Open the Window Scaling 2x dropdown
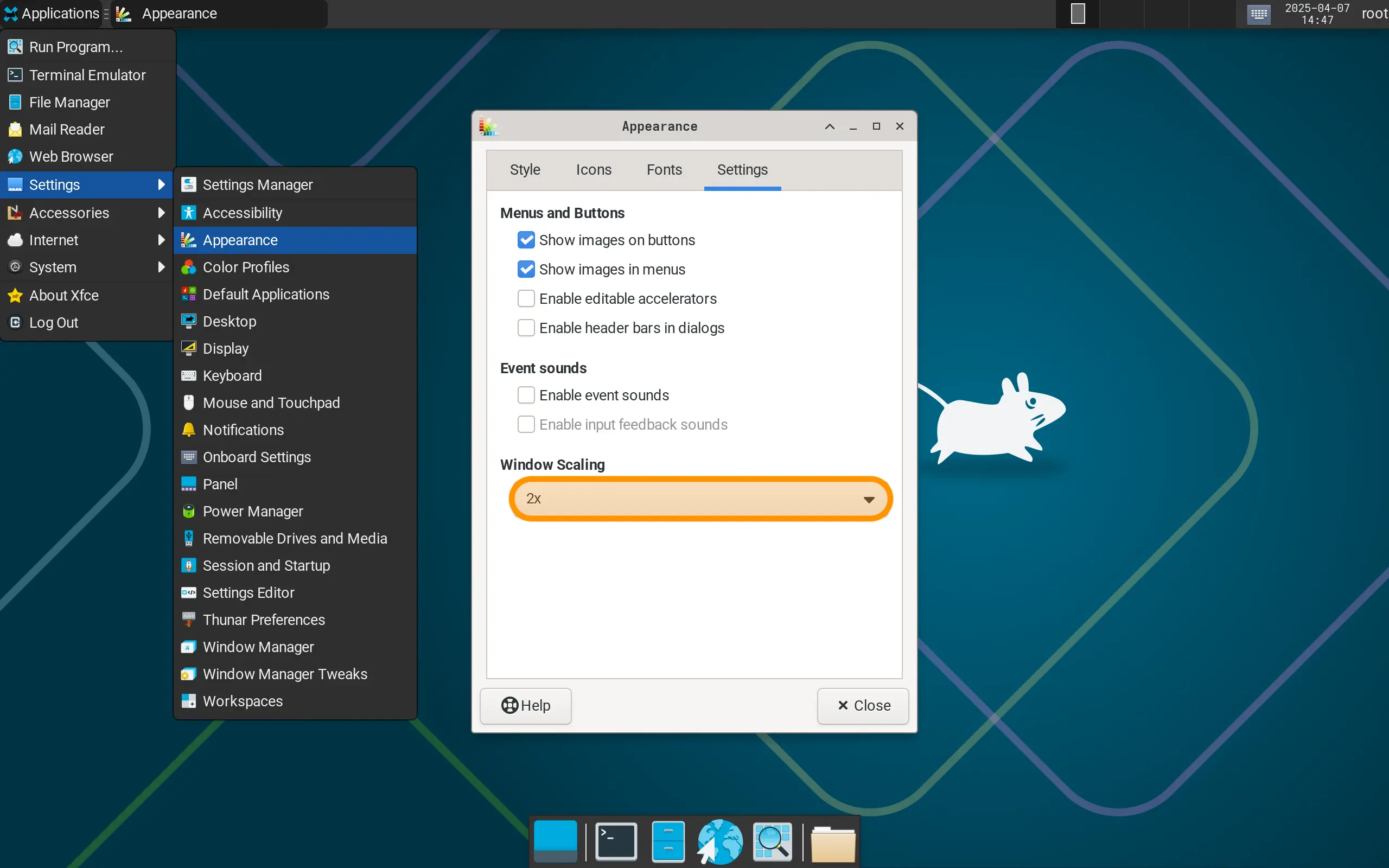 point(700,499)
